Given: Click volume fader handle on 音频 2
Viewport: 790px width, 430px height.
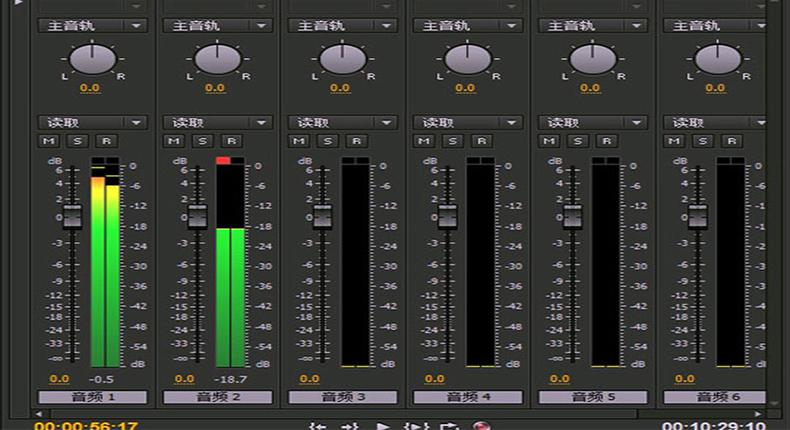Looking at the screenshot, I should tap(197, 215).
